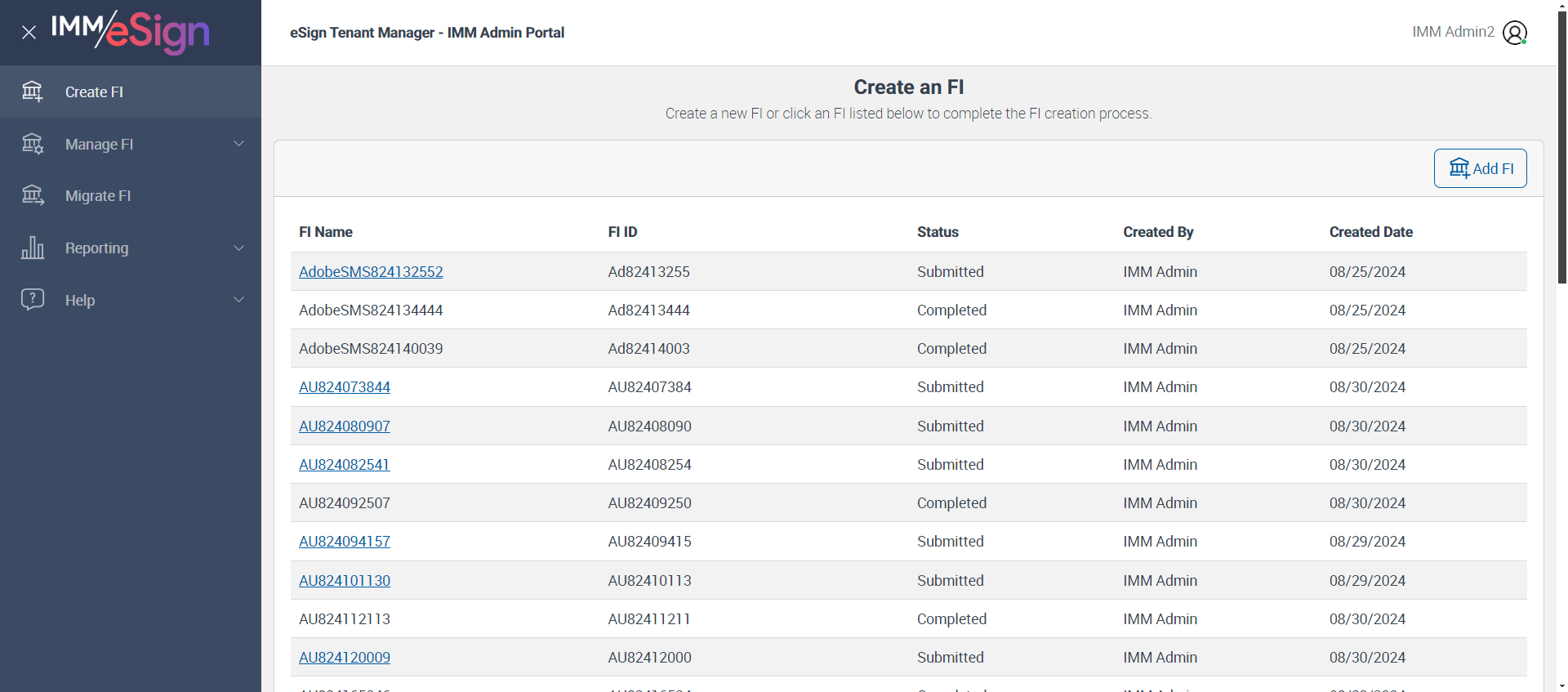Open the AU824101130 link
Image resolution: width=1568 pixels, height=692 pixels.
345,580
